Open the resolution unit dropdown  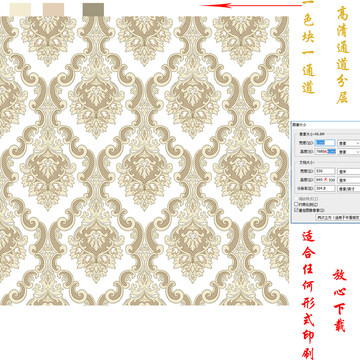349,189
